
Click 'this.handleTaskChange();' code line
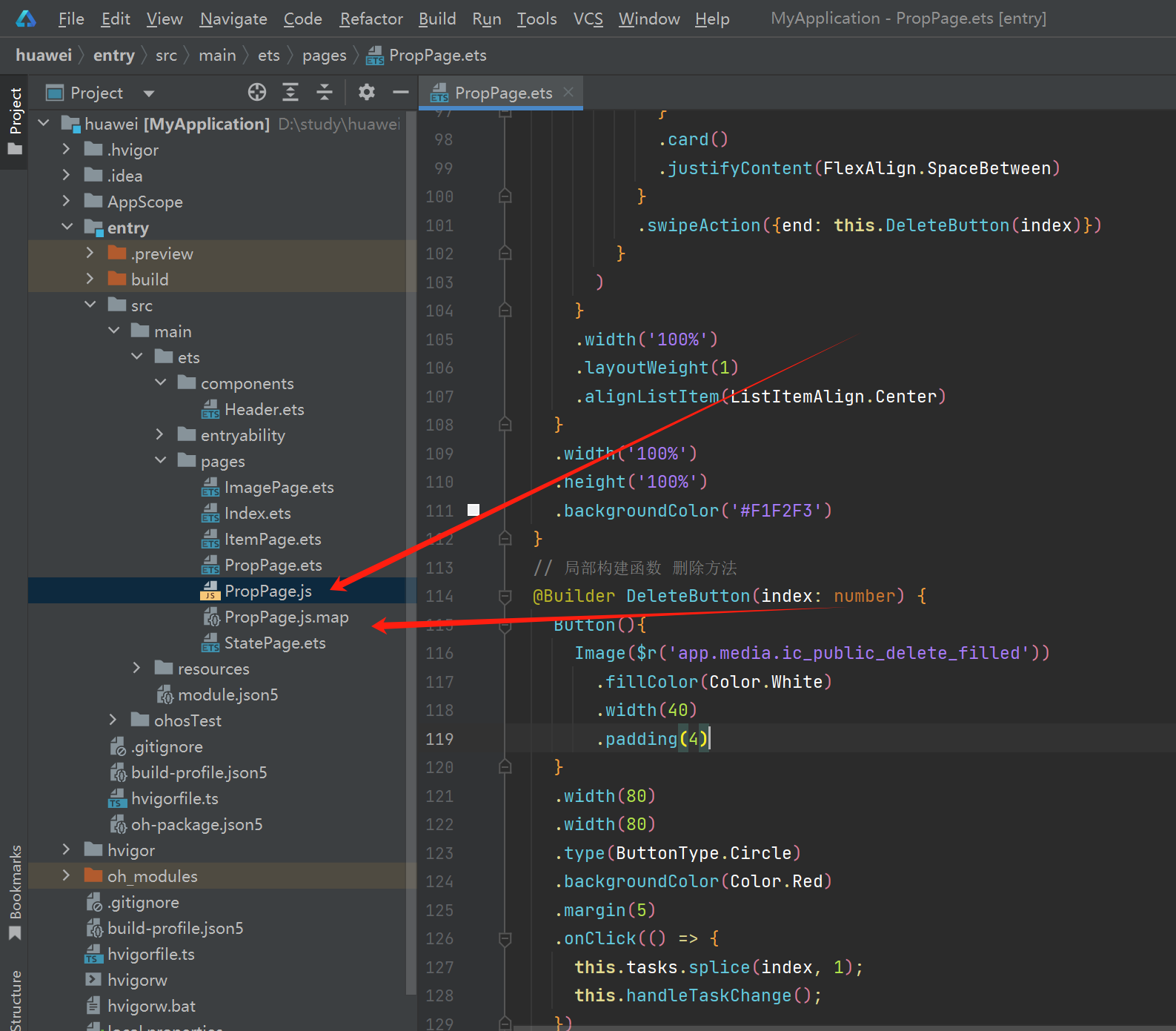697,995
